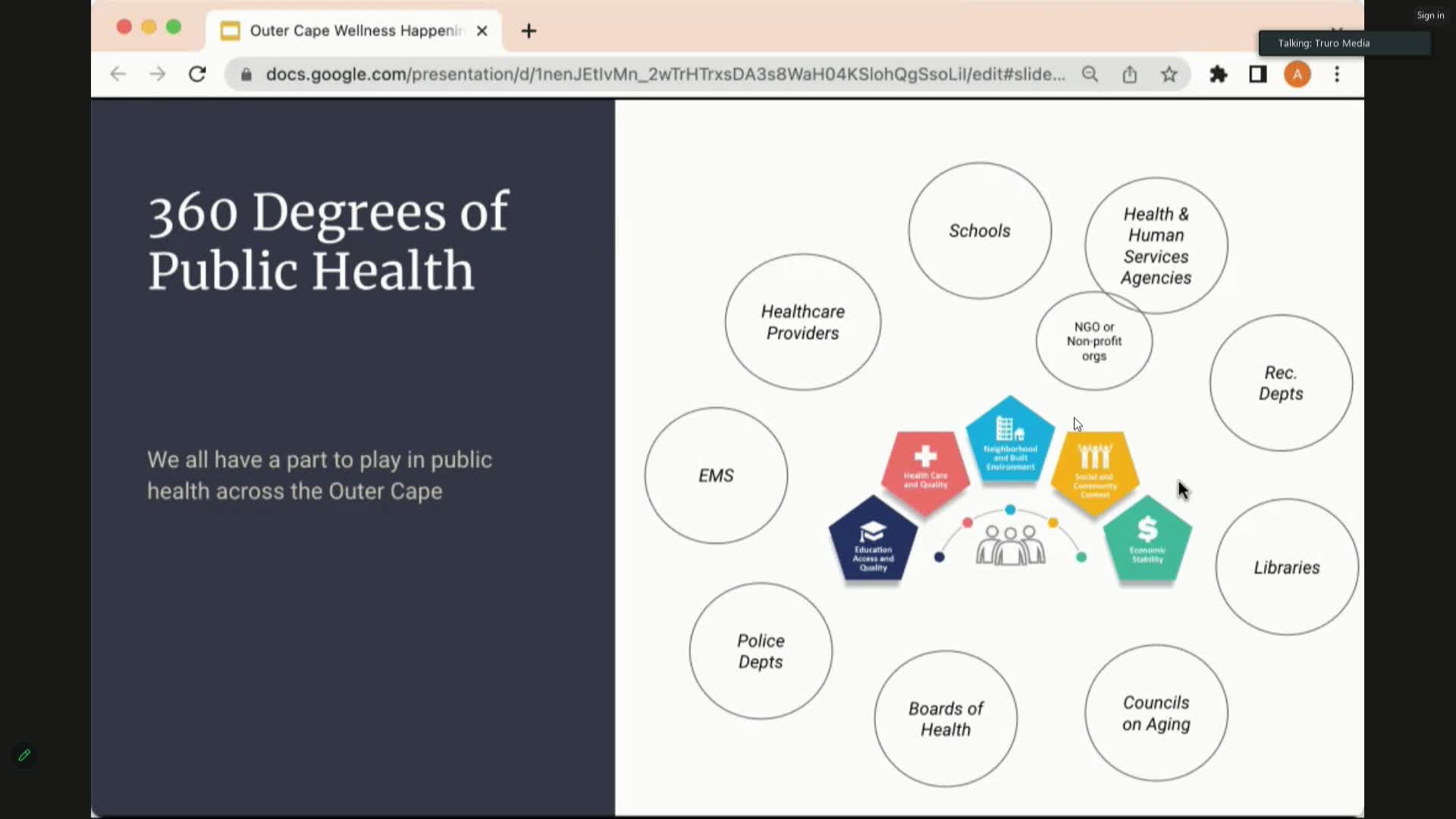1456x819 pixels.
Task: Click the browser back arrow
Action: pyautogui.click(x=118, y=74)
